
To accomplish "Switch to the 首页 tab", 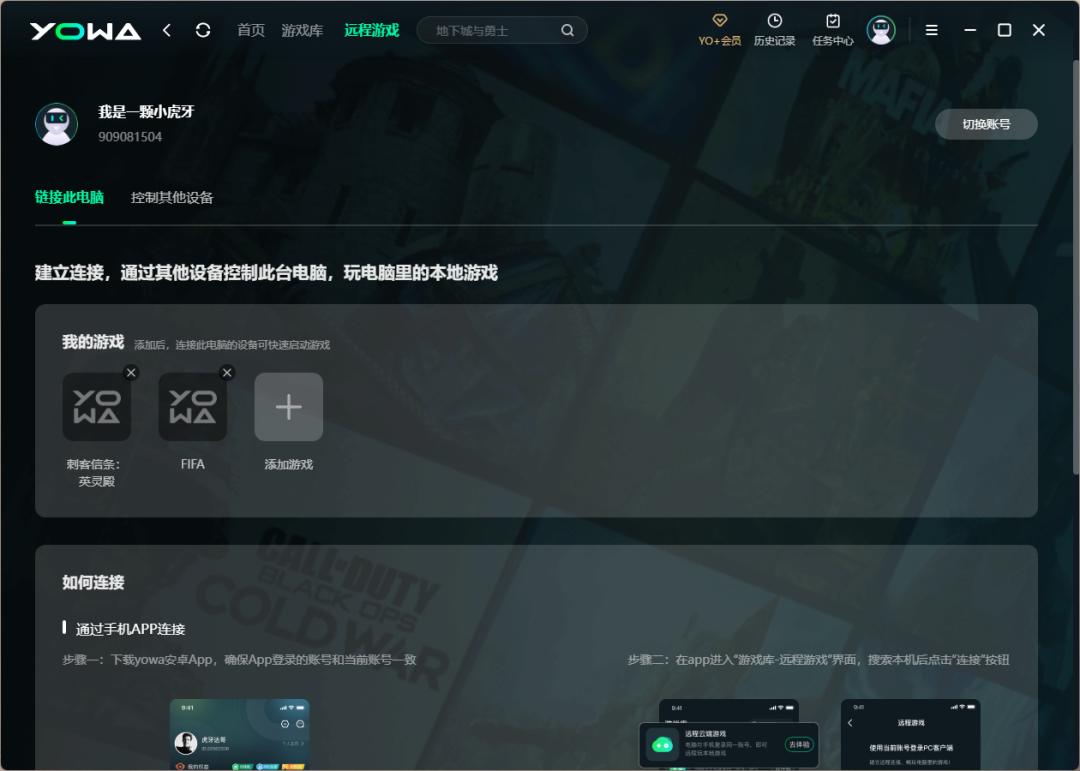I will pyautogui.click(x=250, y=30).
